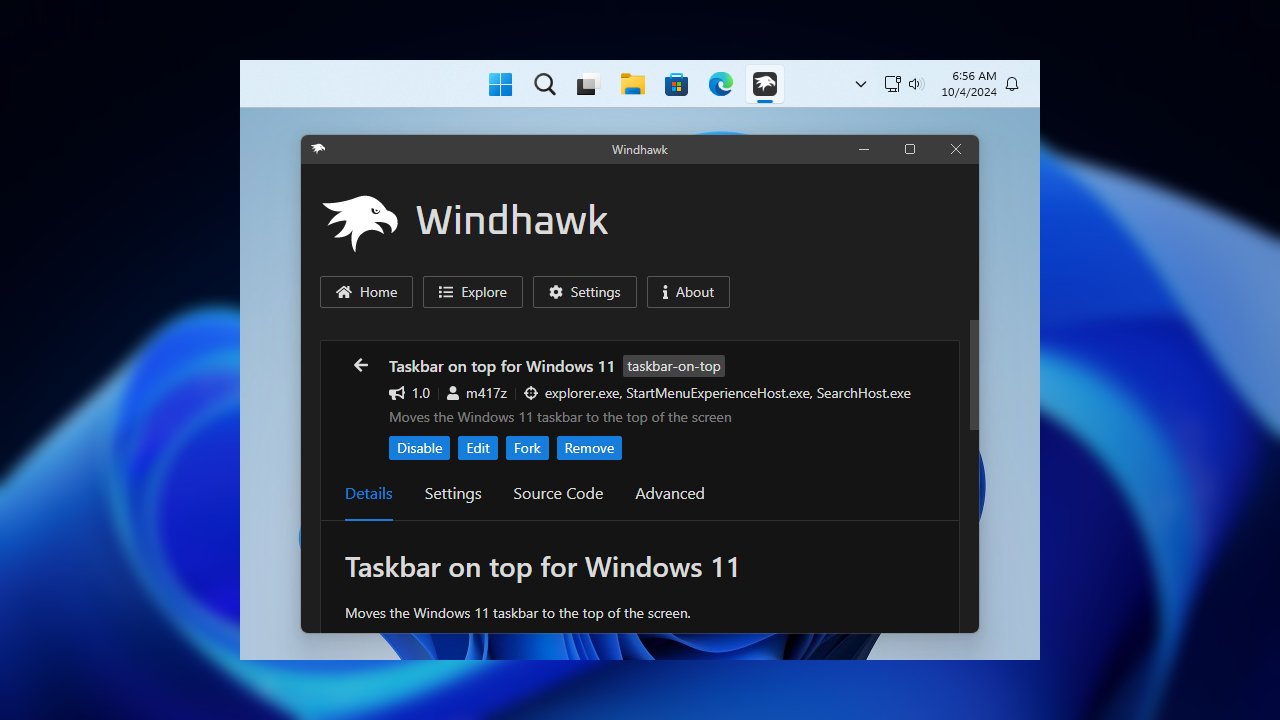Go back using left arrow

click(361, 366)
